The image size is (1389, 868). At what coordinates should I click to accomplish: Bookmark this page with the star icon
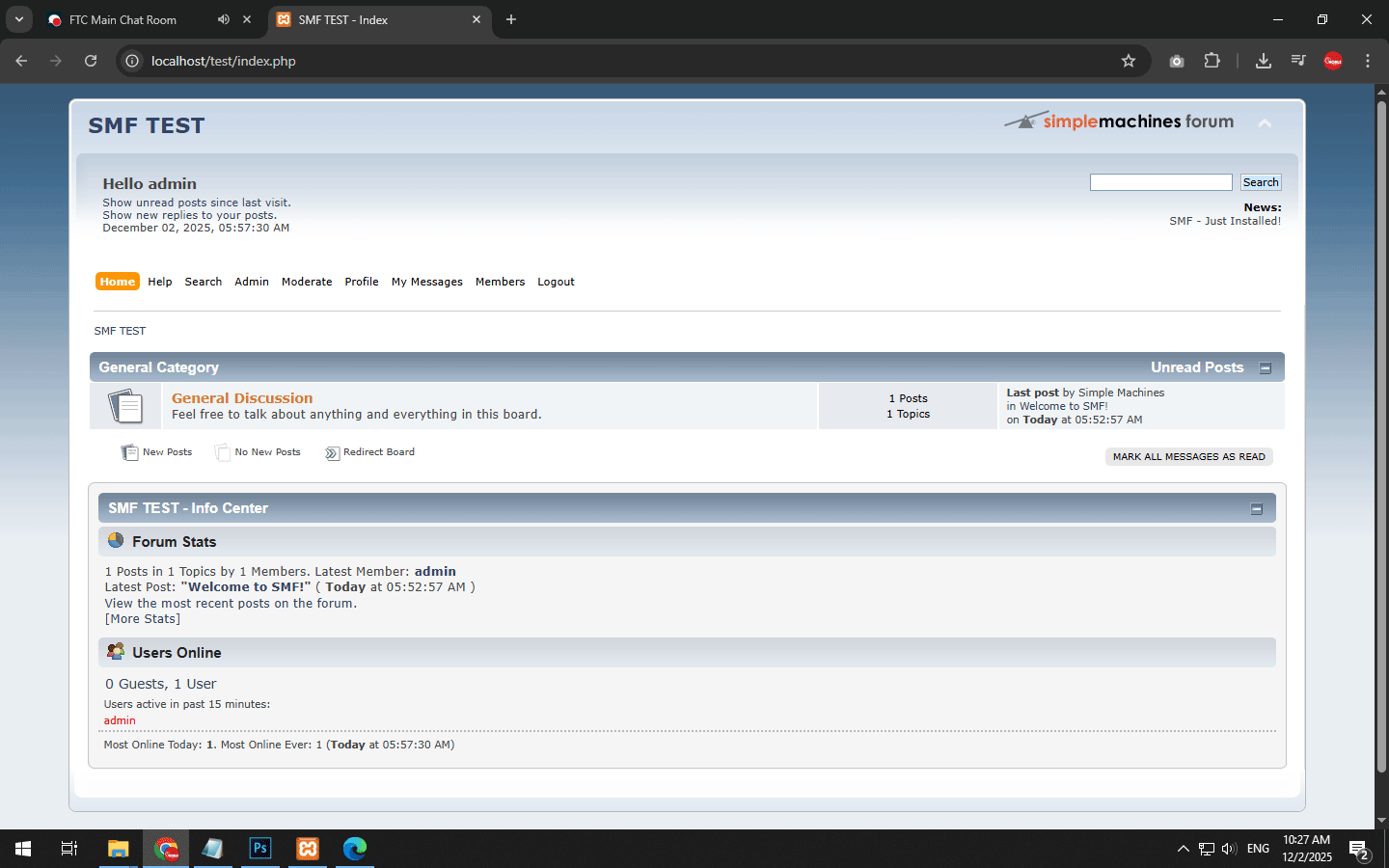coord(1129,61)
